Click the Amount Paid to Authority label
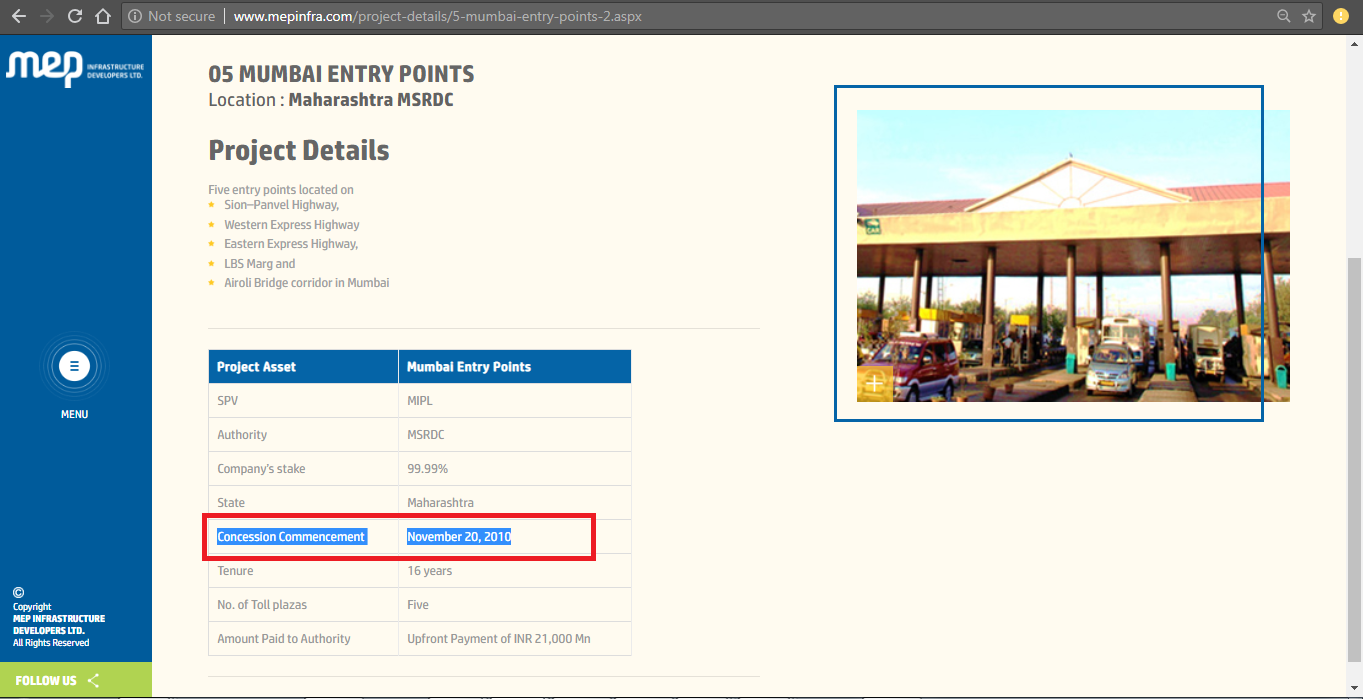The height and width of the screenshot is (699, 1363). pos(284,639)
